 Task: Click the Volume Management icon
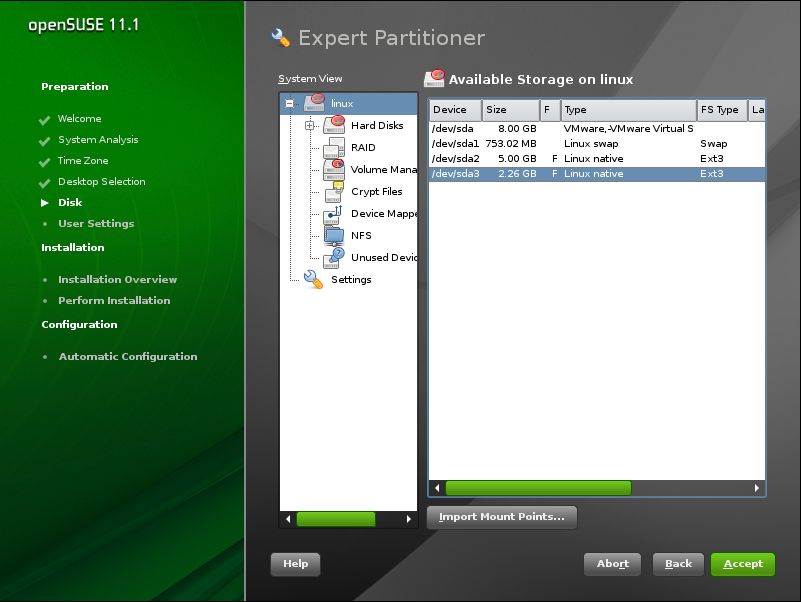(x=334, y=169)
